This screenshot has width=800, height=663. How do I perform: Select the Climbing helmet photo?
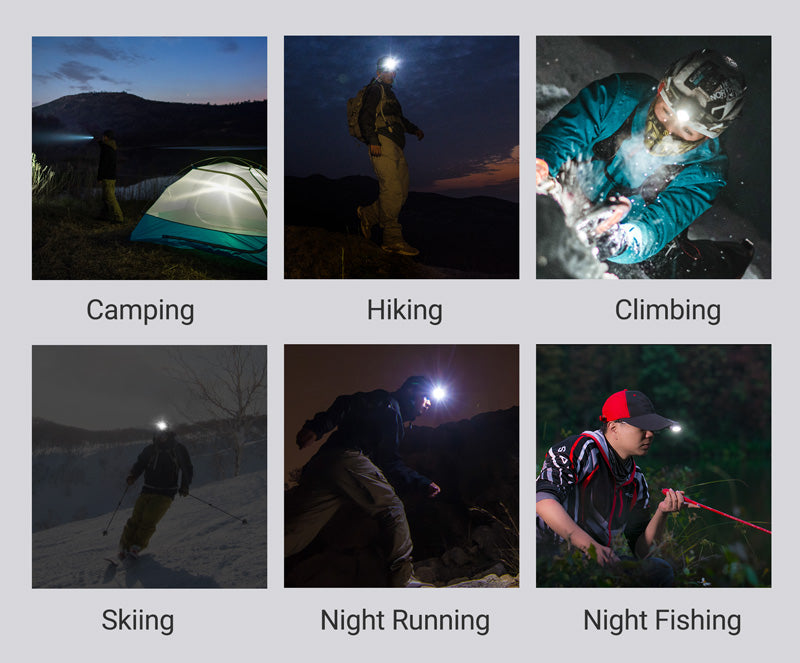(x=654, y=157)
